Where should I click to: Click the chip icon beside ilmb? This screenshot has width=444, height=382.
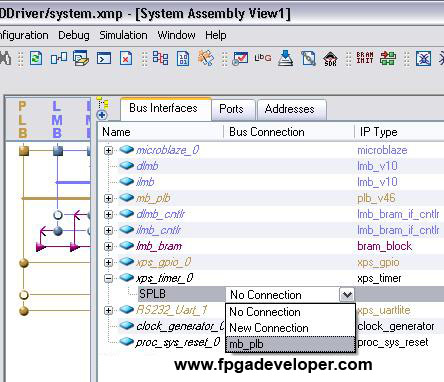coord(127,182)
